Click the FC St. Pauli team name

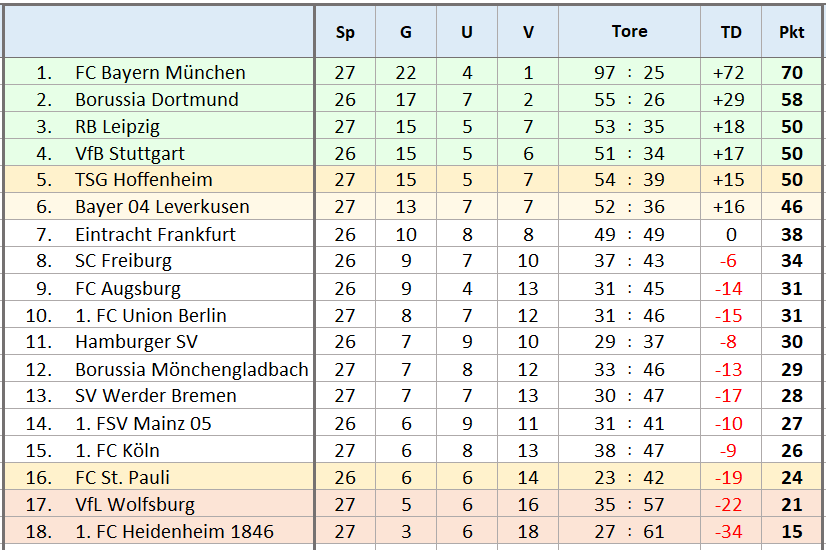pyautogui.click(x=124, y=477)
